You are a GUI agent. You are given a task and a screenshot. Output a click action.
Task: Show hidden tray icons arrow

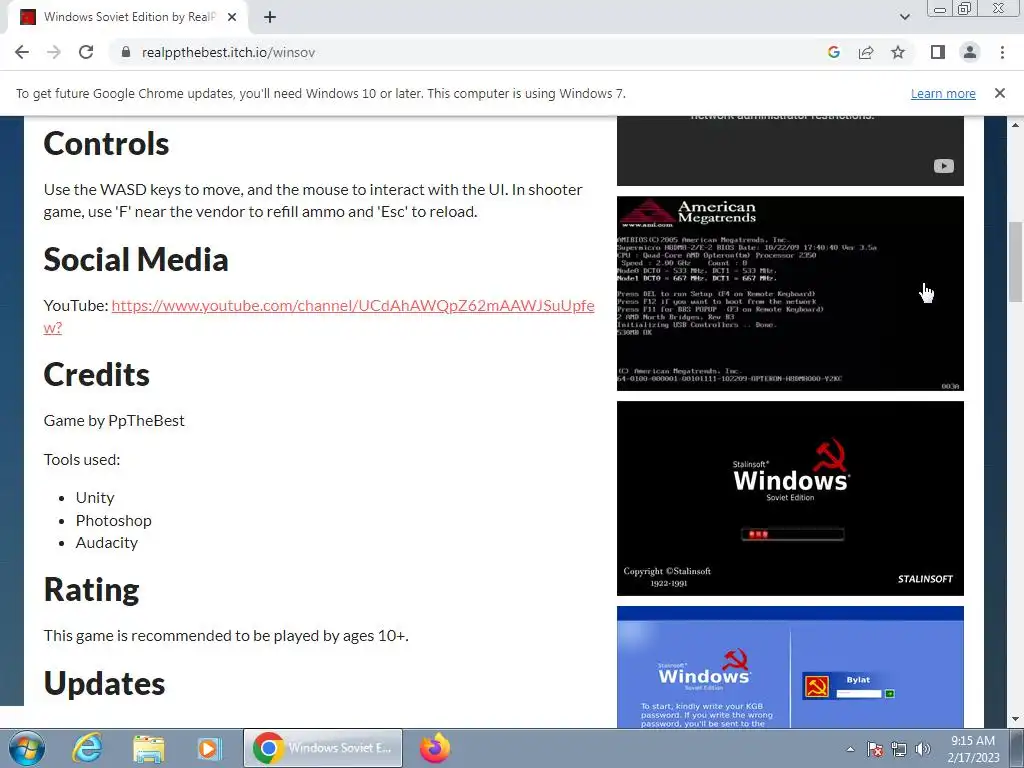[850, 749]
